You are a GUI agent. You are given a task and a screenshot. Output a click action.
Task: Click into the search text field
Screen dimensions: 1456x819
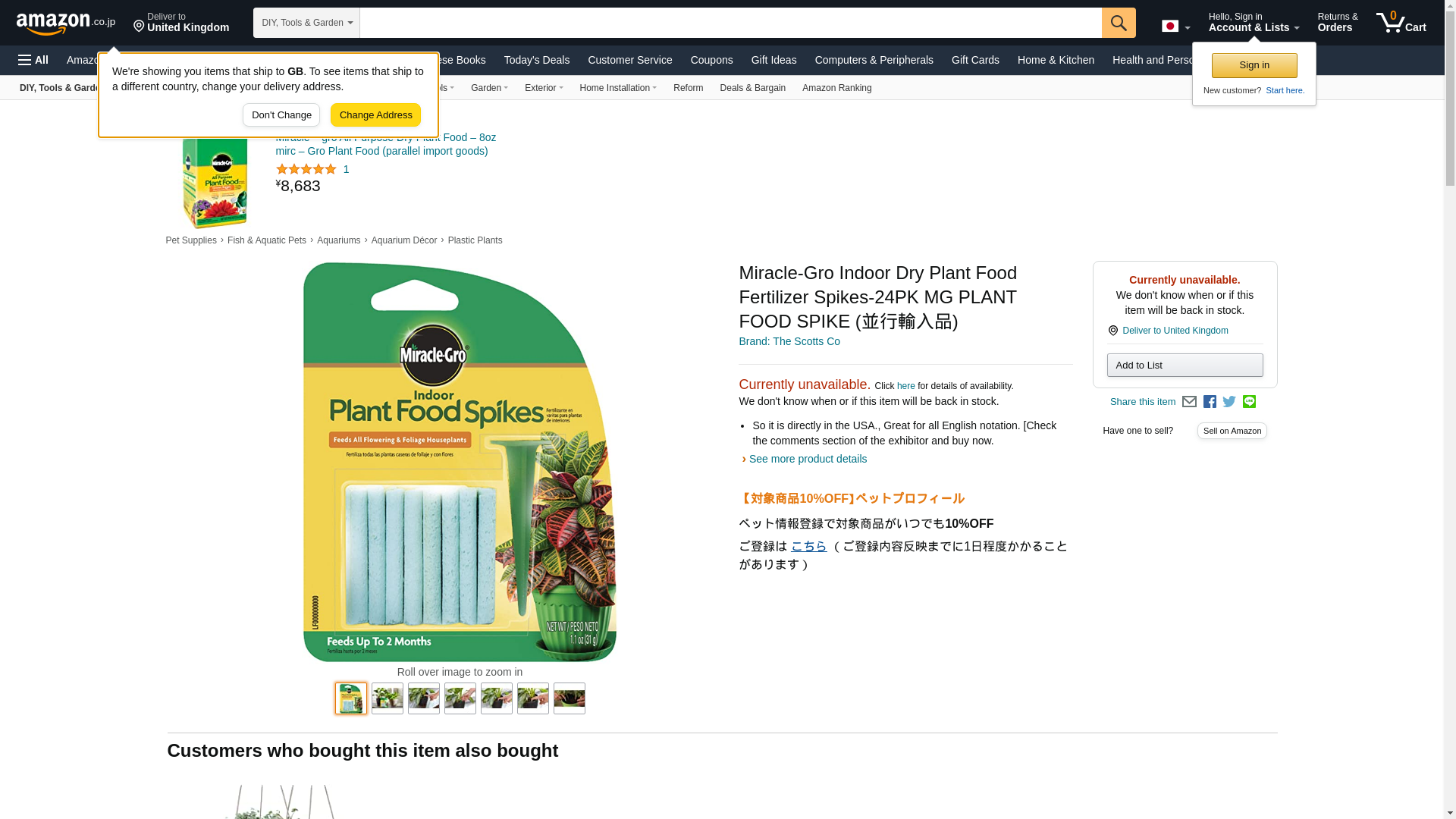pos(730,23)
